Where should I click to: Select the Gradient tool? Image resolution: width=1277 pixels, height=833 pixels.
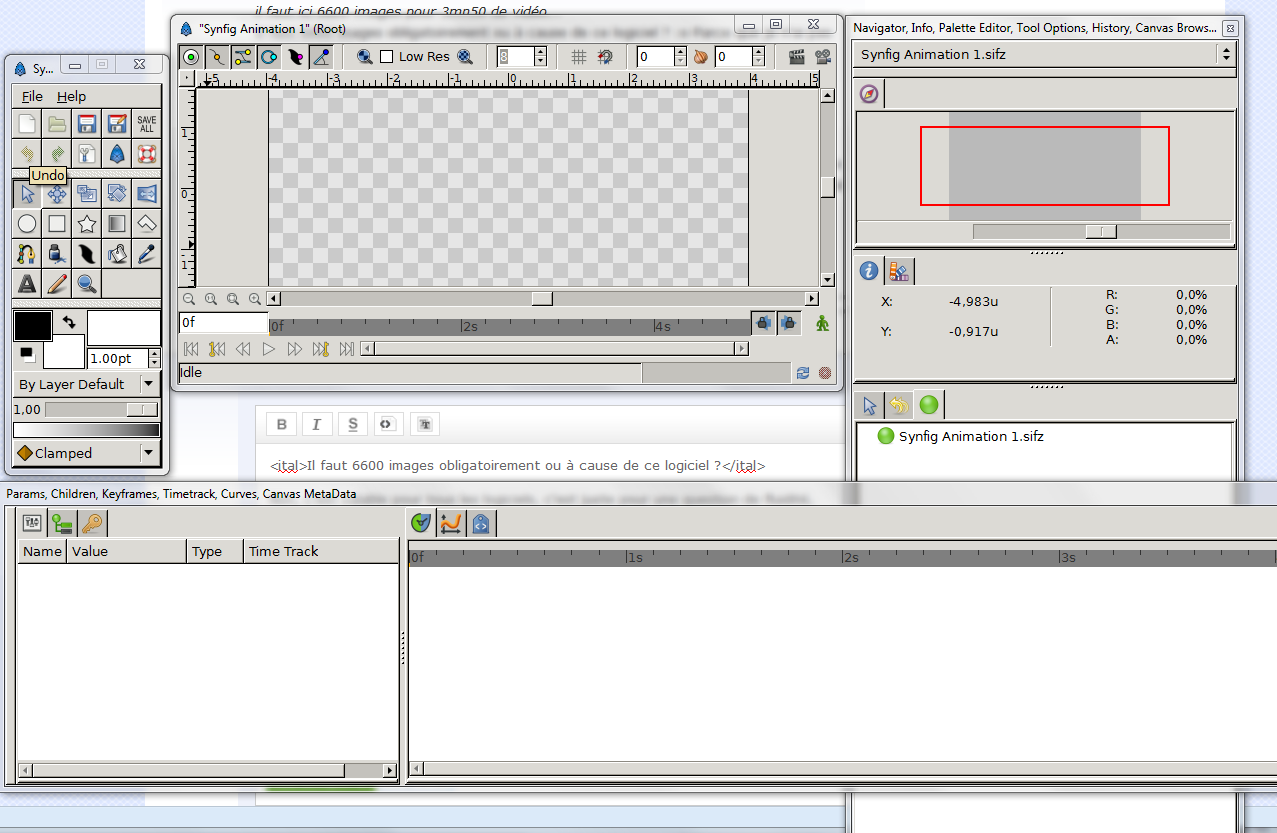click(x=117, y=224)
